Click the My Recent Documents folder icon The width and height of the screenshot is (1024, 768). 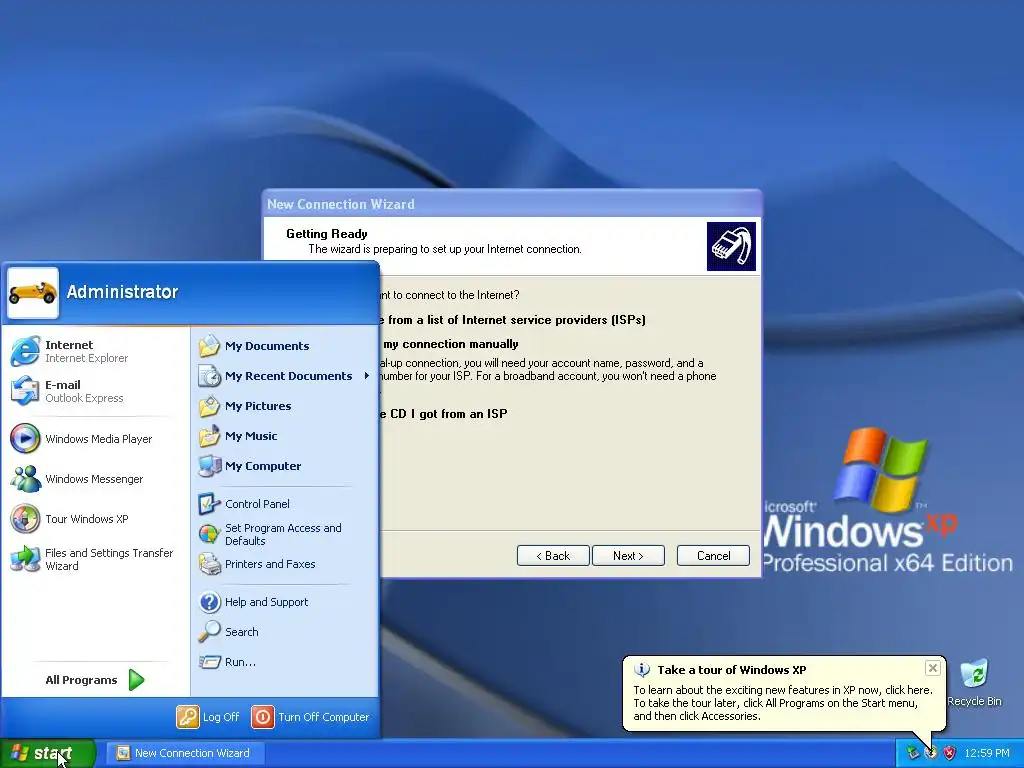[x=210, y=376]
